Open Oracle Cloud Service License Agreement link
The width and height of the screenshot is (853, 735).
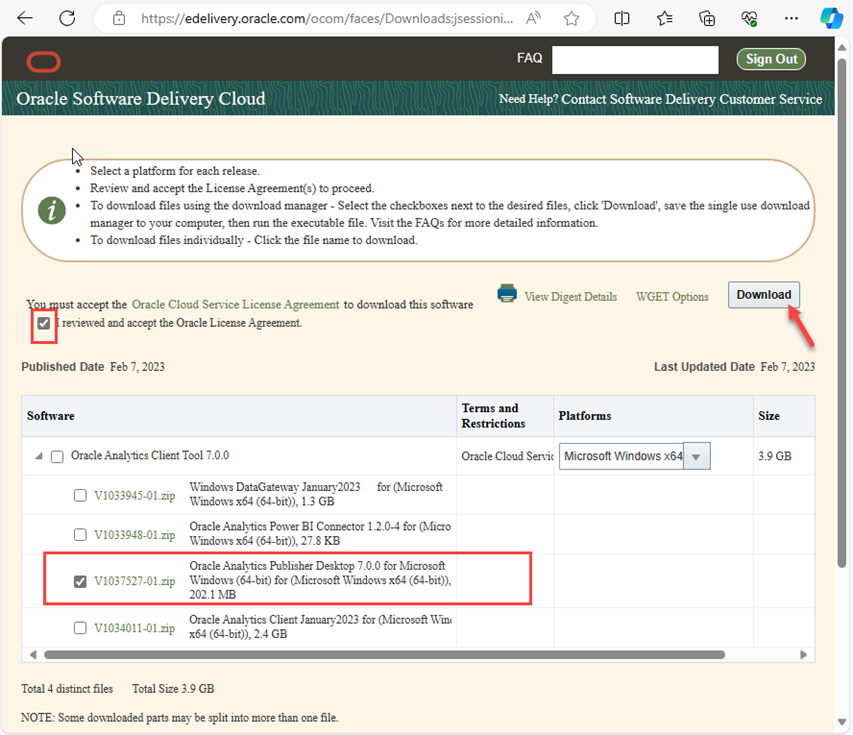[236, 304]
